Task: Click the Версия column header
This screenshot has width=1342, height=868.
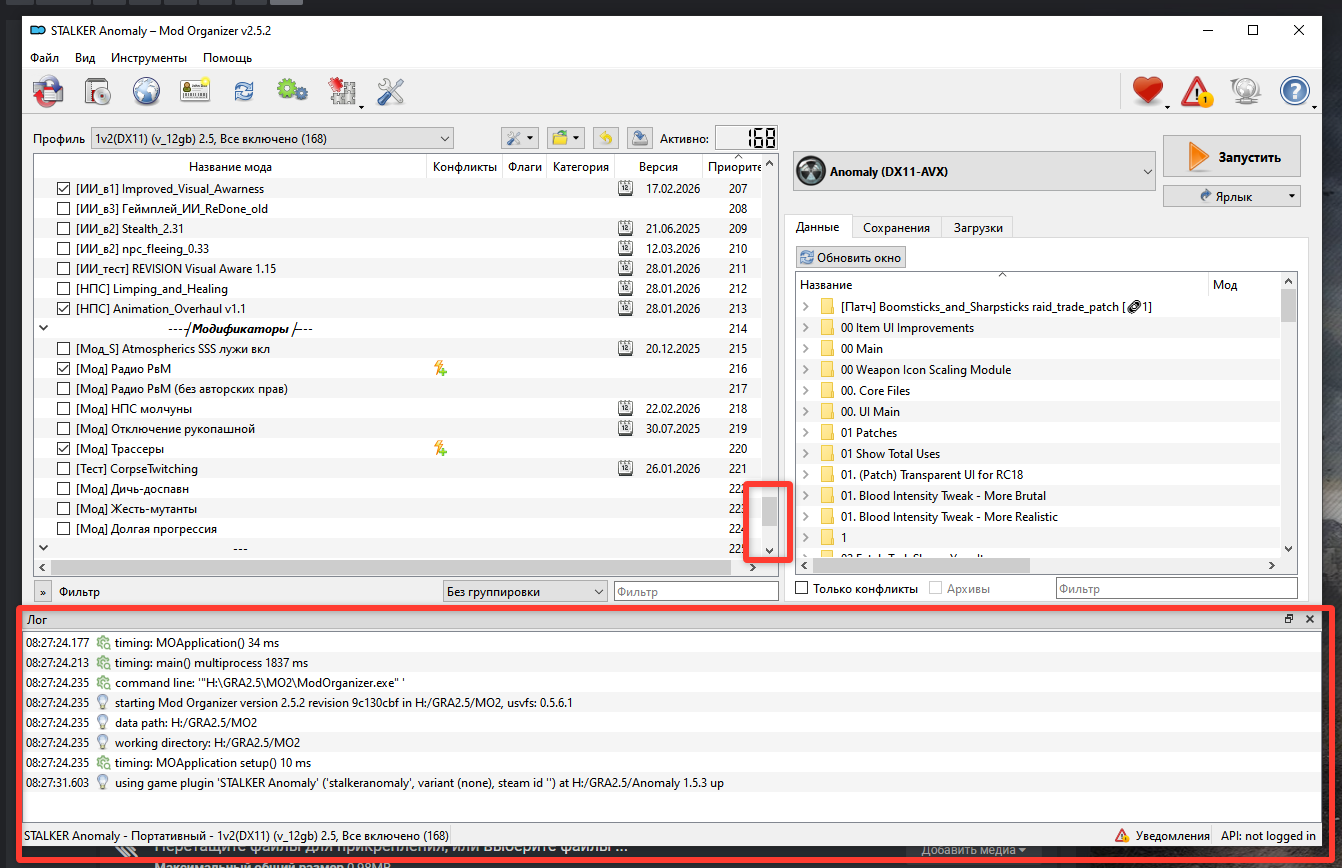Action: 658,167
